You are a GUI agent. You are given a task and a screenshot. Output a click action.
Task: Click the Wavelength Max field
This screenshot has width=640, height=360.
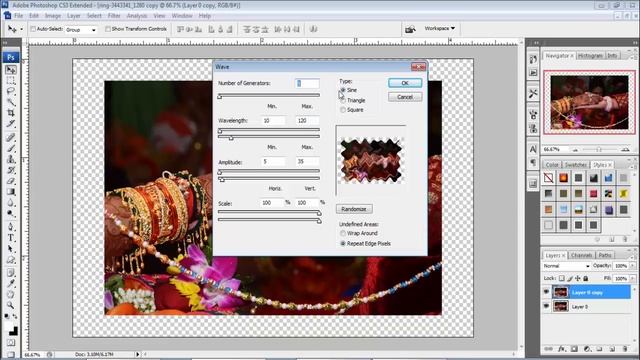pos(307,121)
